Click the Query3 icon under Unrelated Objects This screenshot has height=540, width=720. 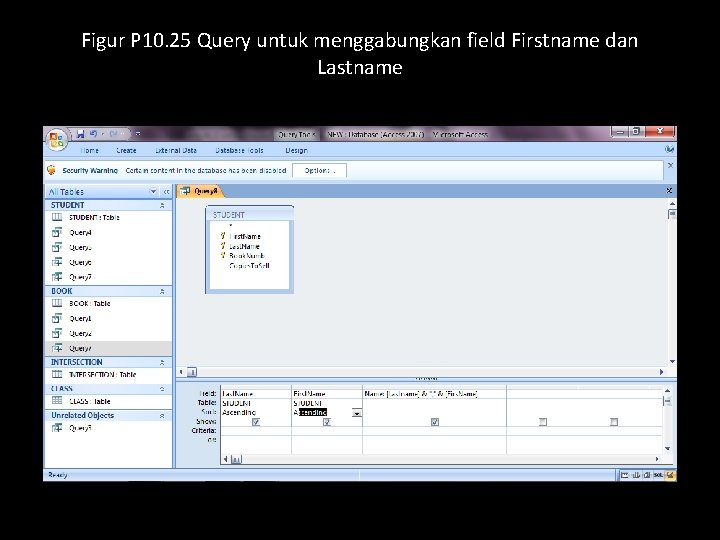coord(57,428)
